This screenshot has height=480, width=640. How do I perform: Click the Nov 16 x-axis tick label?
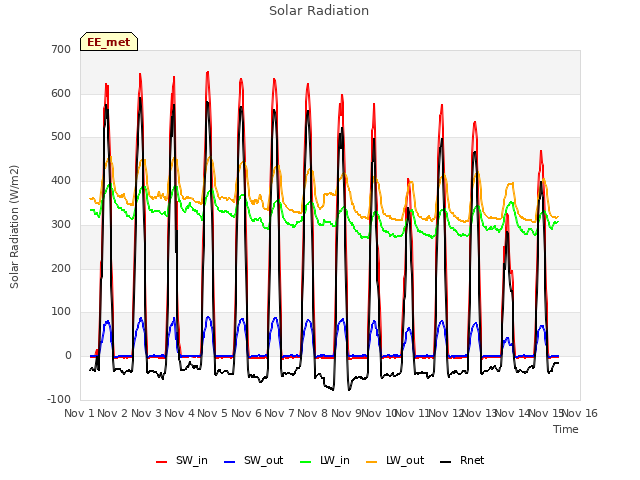pos(580,413)
